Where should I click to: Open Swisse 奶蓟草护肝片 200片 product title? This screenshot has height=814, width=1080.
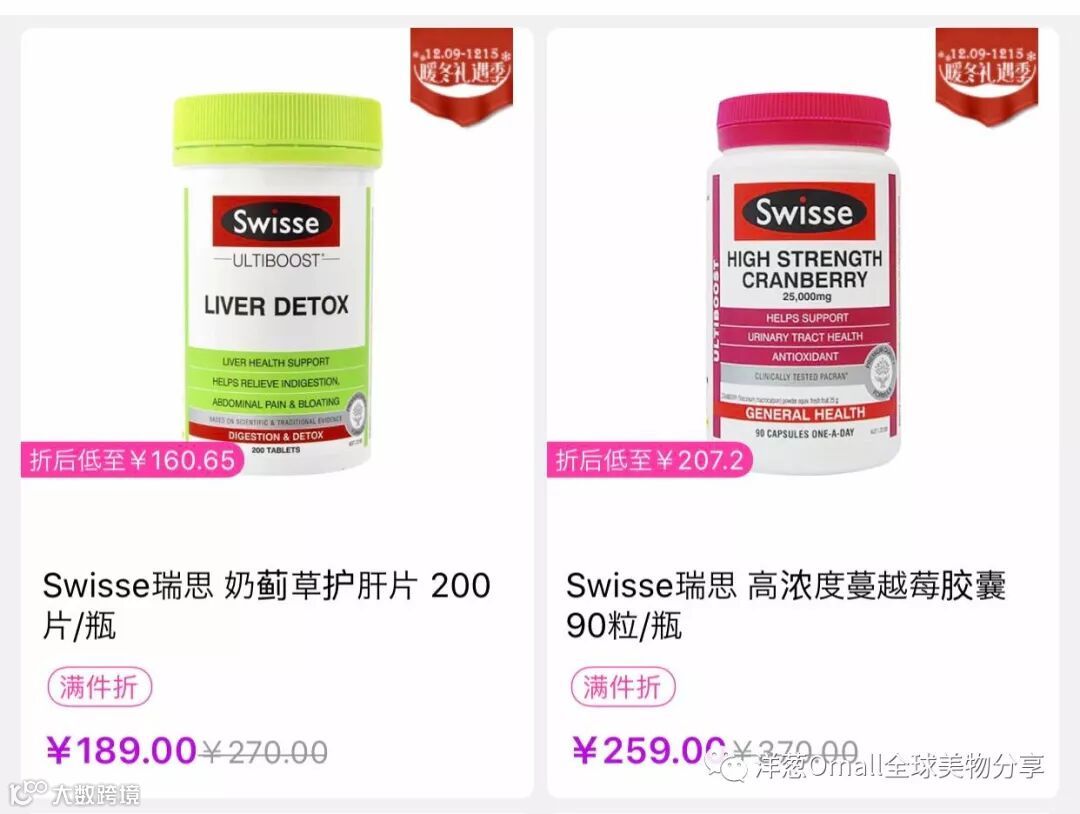267,605
